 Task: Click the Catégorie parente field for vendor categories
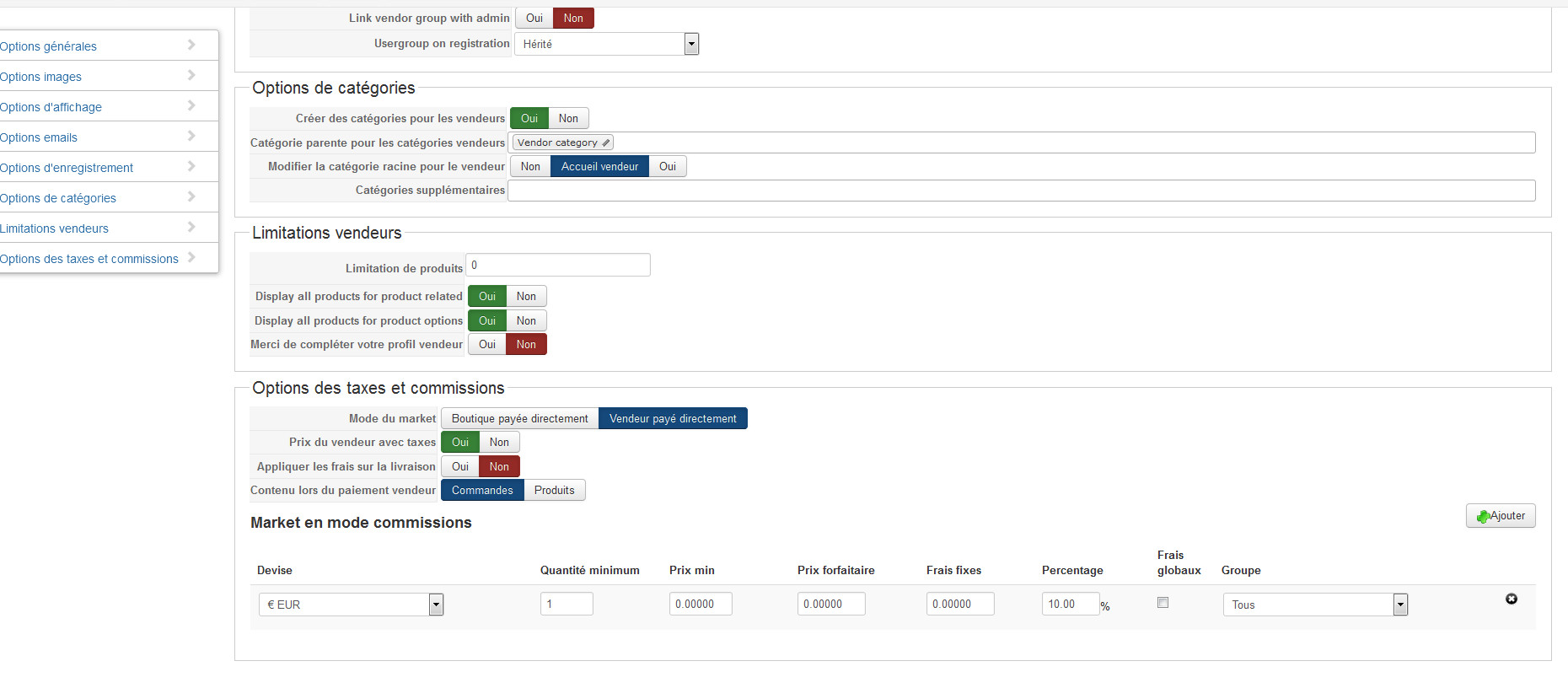coord(1022,142)
